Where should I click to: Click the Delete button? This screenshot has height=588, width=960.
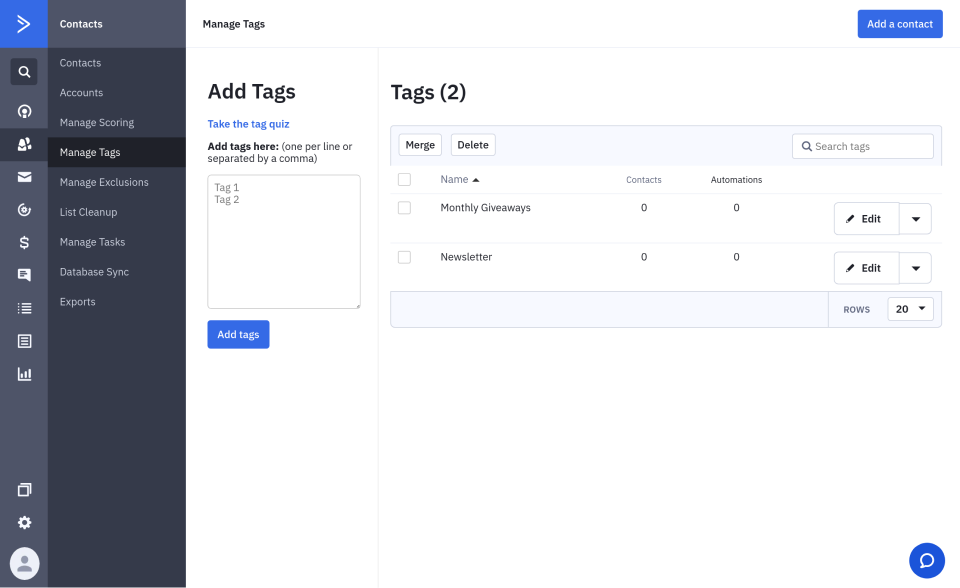(x=473, y=145)
